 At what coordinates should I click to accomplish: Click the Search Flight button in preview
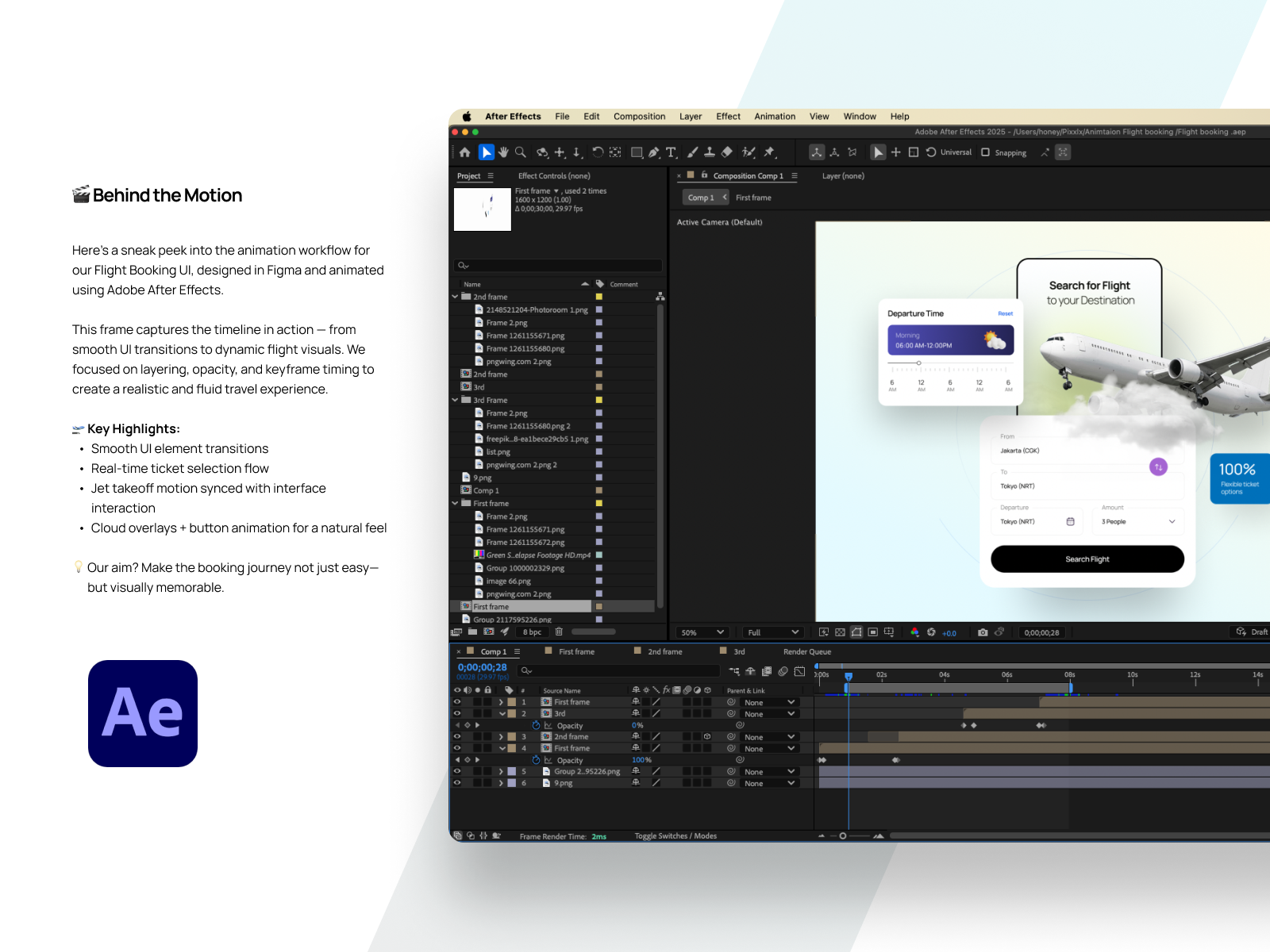point(1087,559)
